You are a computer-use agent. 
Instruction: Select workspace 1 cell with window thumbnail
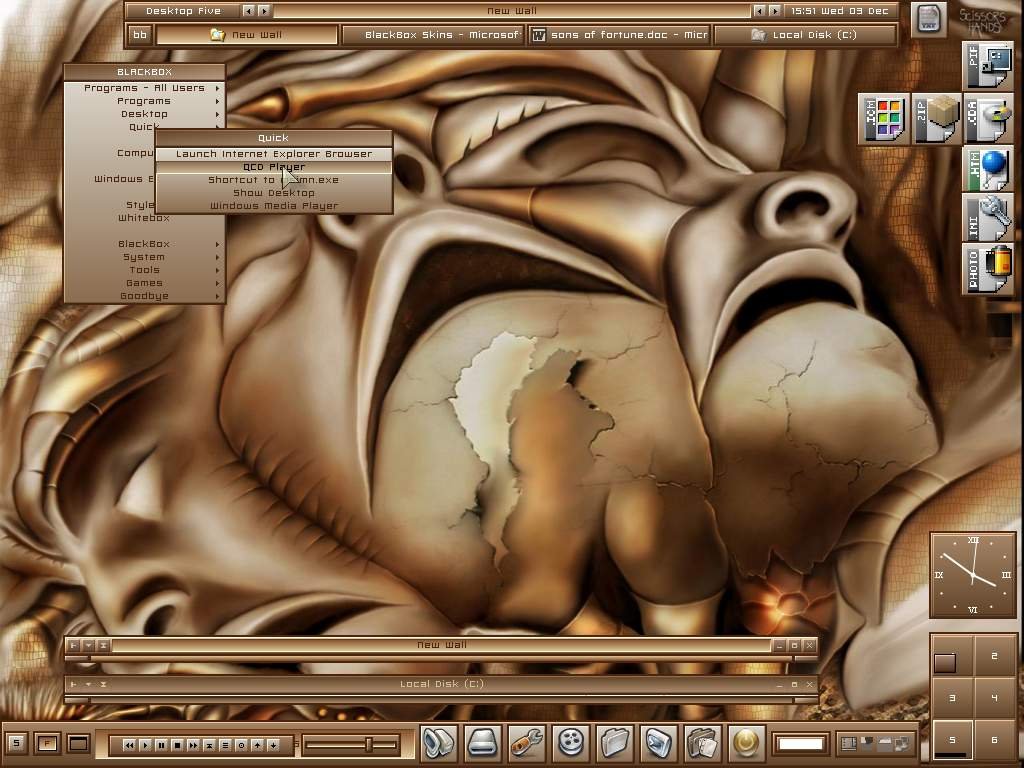click(952, 656)
